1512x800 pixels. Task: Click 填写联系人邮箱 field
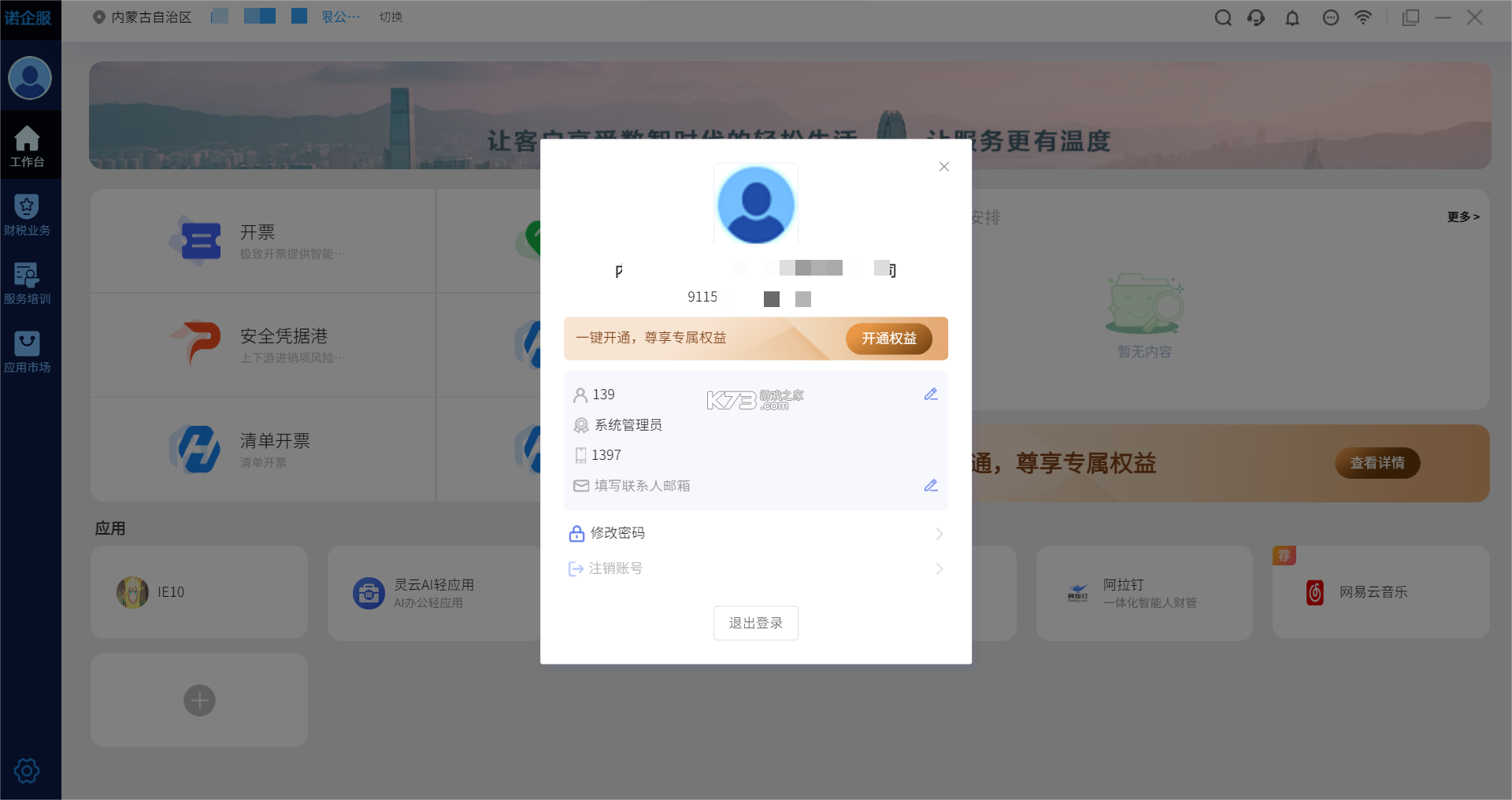coord(642,486)
